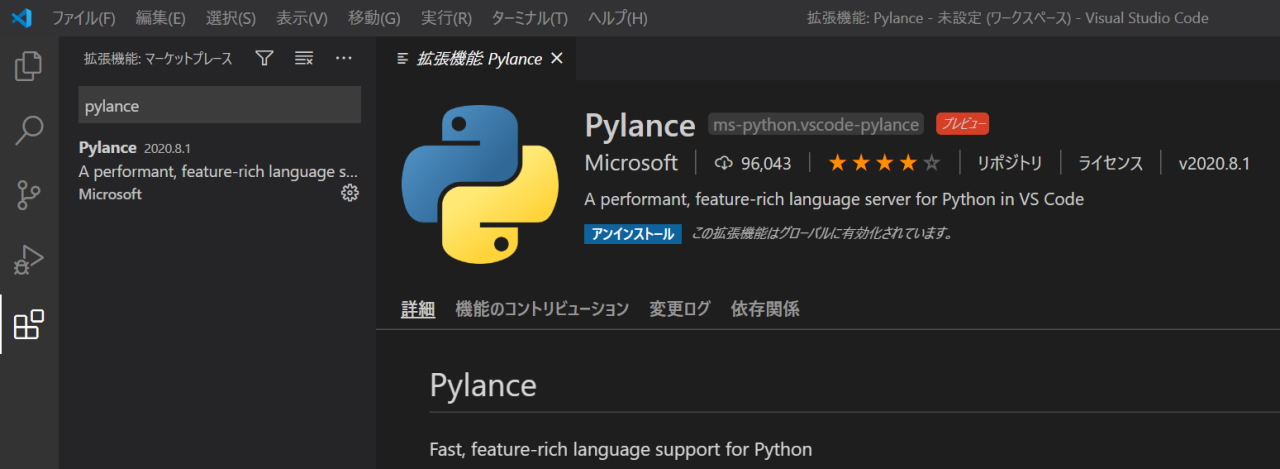Viewport: 1280px width, 469px height.
Task: Open the marketplace more actions ellipsis
Action: tap(344, 59)
